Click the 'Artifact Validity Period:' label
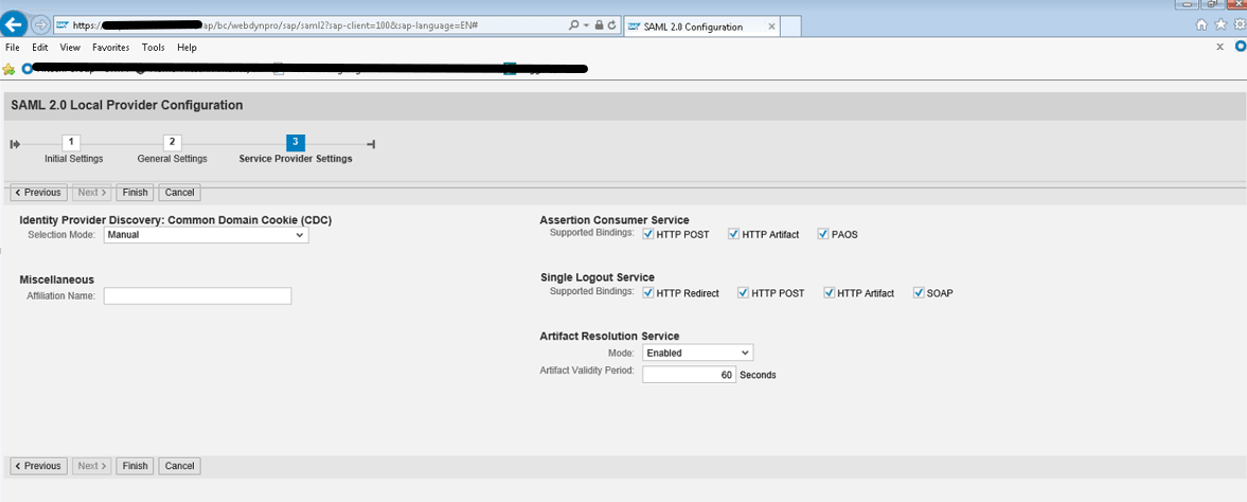This screenshot has width=1247, height=502. click(587, 371)
